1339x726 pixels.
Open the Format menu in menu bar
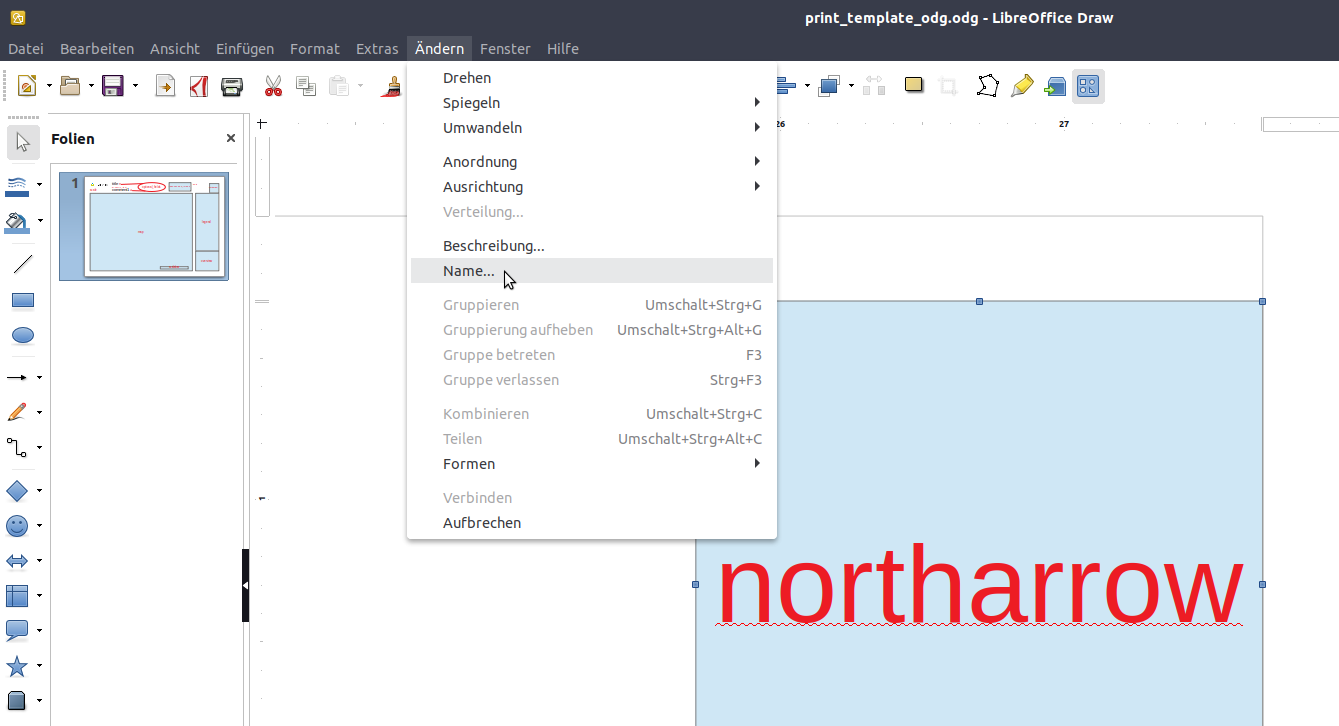(x=314, y=49)
